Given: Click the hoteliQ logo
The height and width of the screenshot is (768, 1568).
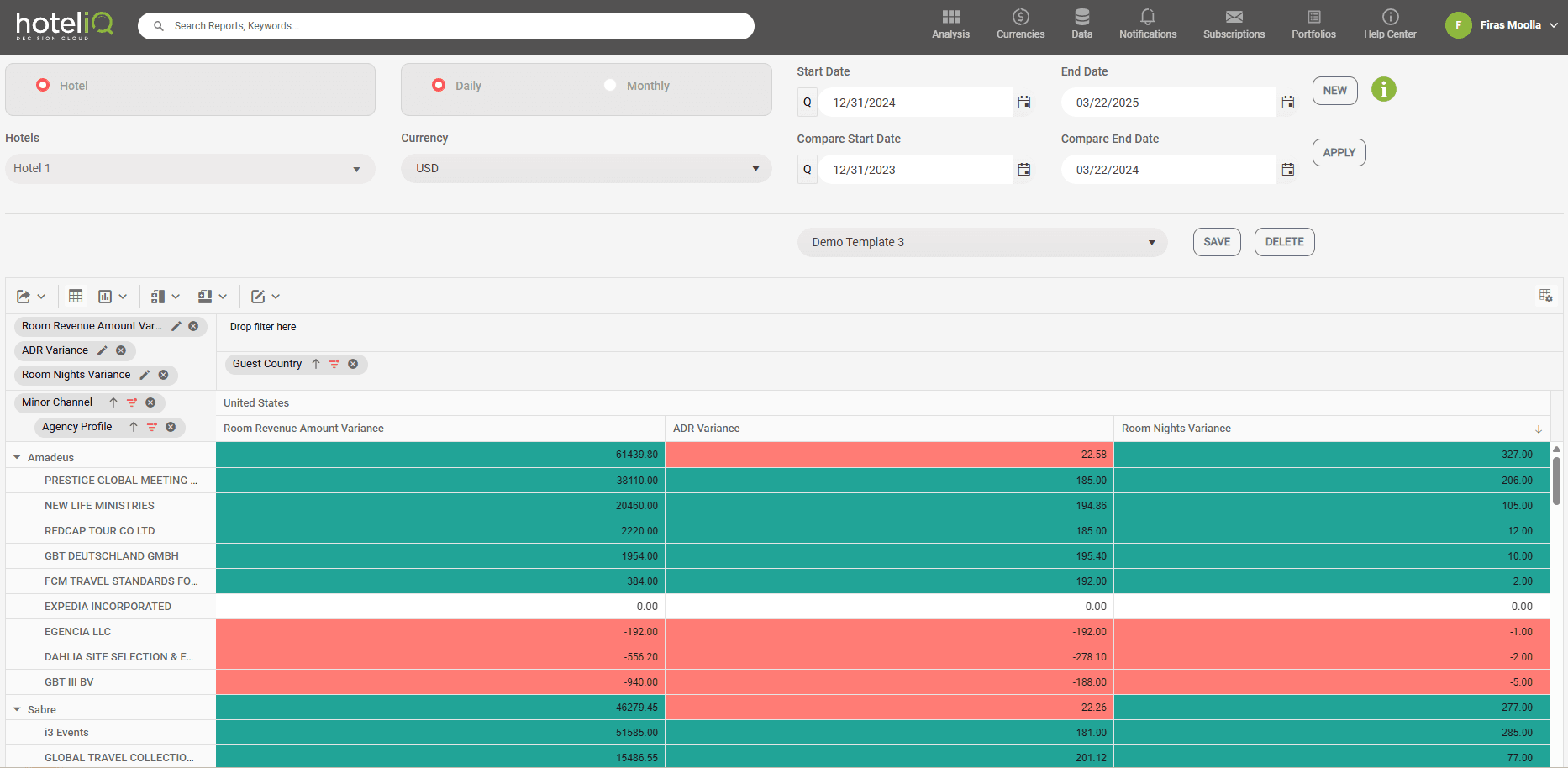Looking at the screenshot, I should tap(65, 25).
